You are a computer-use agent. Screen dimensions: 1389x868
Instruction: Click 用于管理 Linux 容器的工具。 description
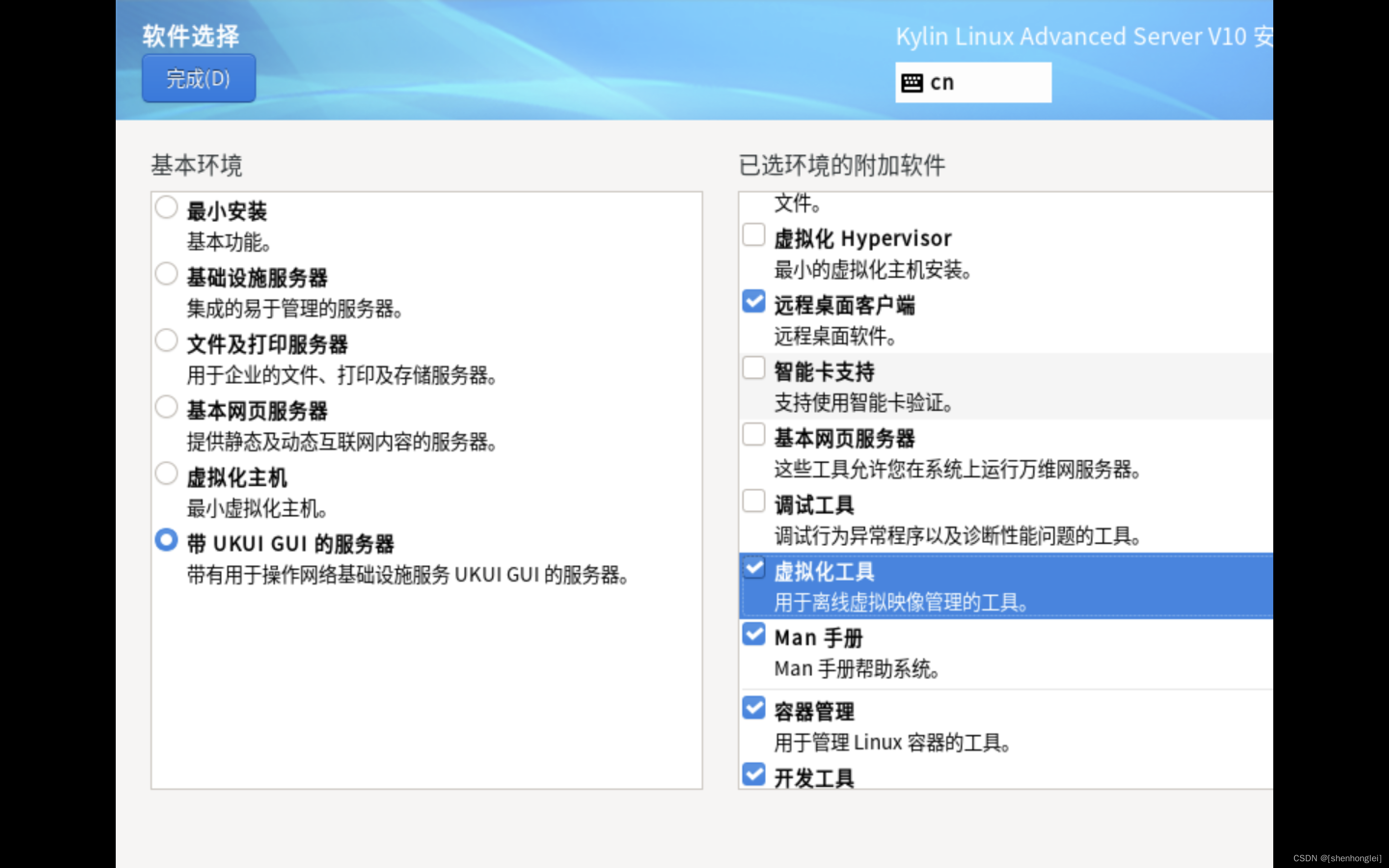click(x=892, y=743)
